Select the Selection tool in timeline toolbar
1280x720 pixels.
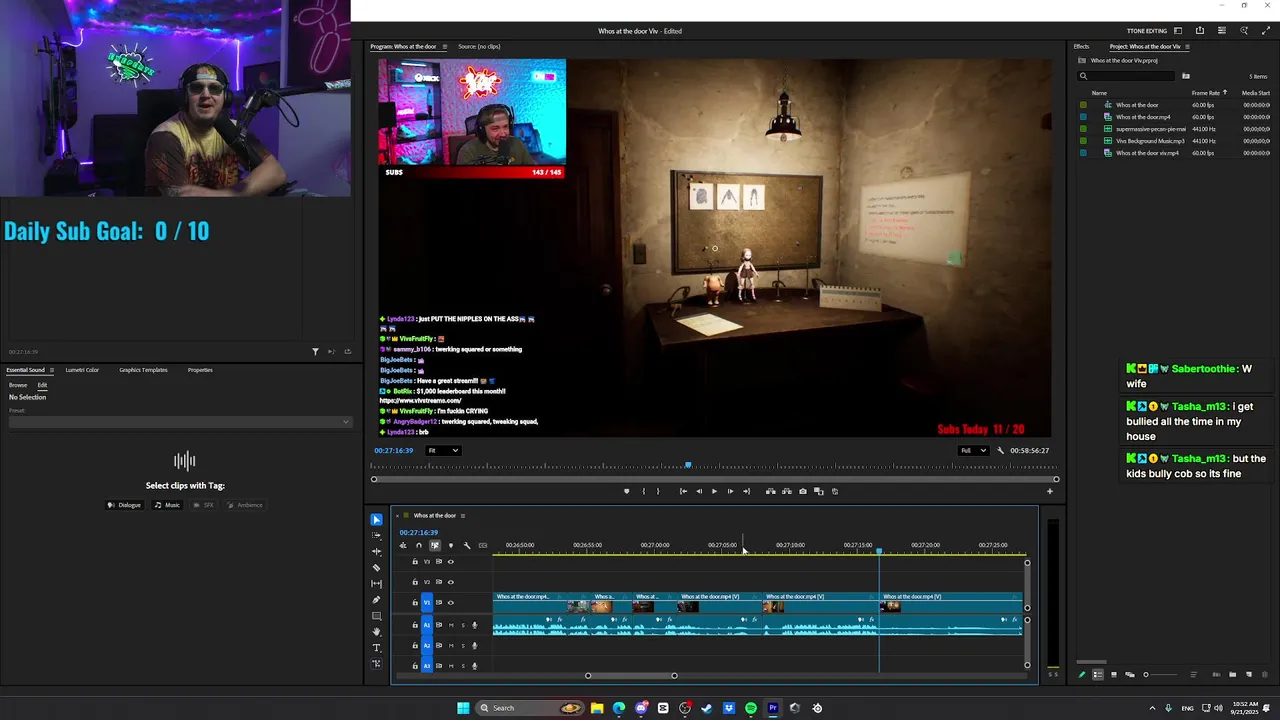click(x=376, y=520)
